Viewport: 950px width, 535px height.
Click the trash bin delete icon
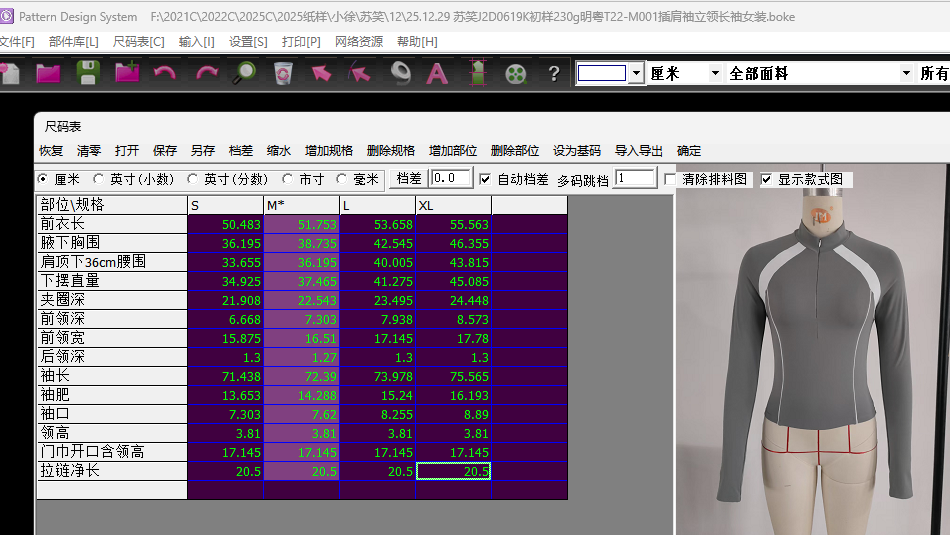[x=283, y=73]
